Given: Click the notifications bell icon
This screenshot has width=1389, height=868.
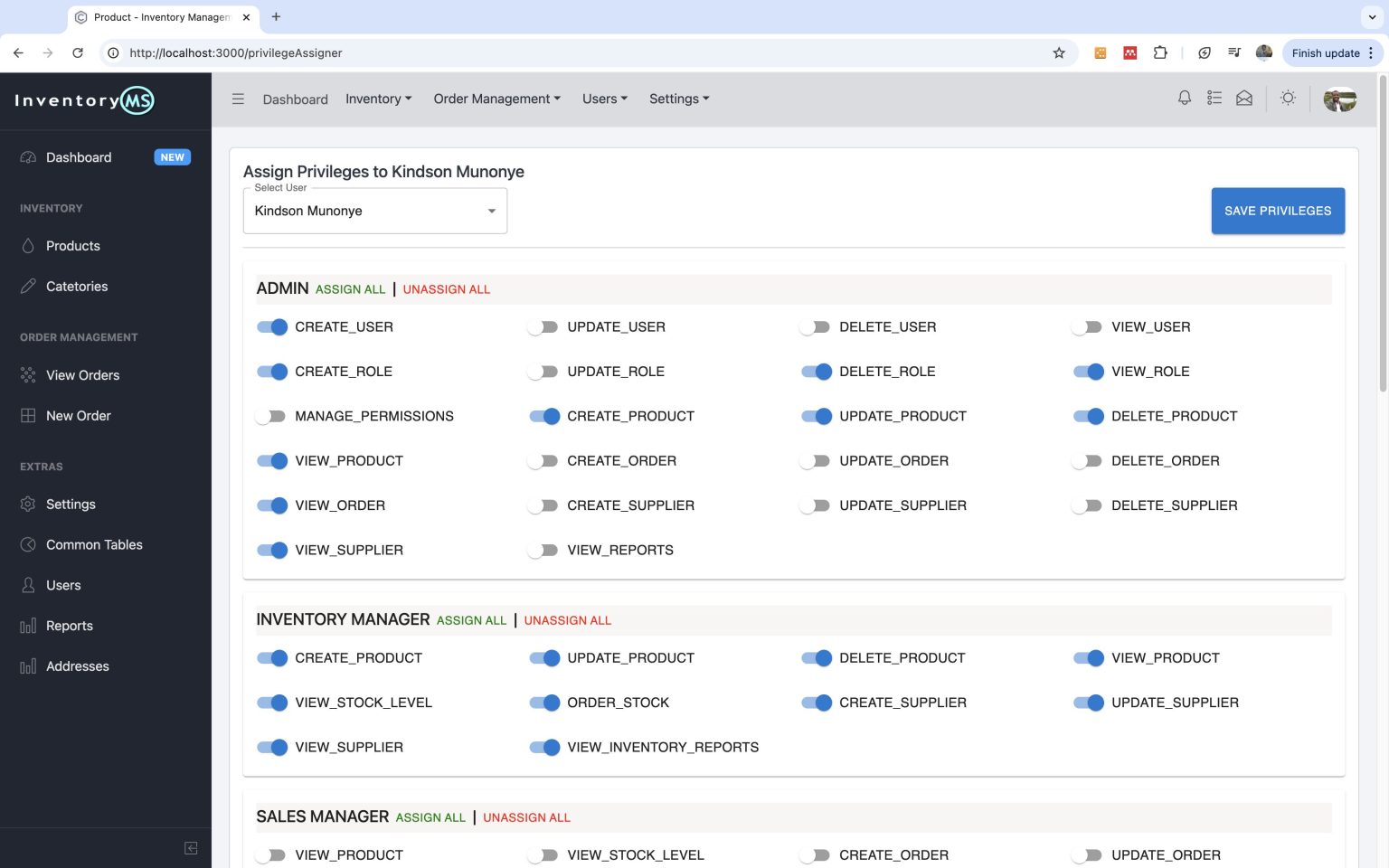Looking at the screenshot, I should (x=1185, y=98).
